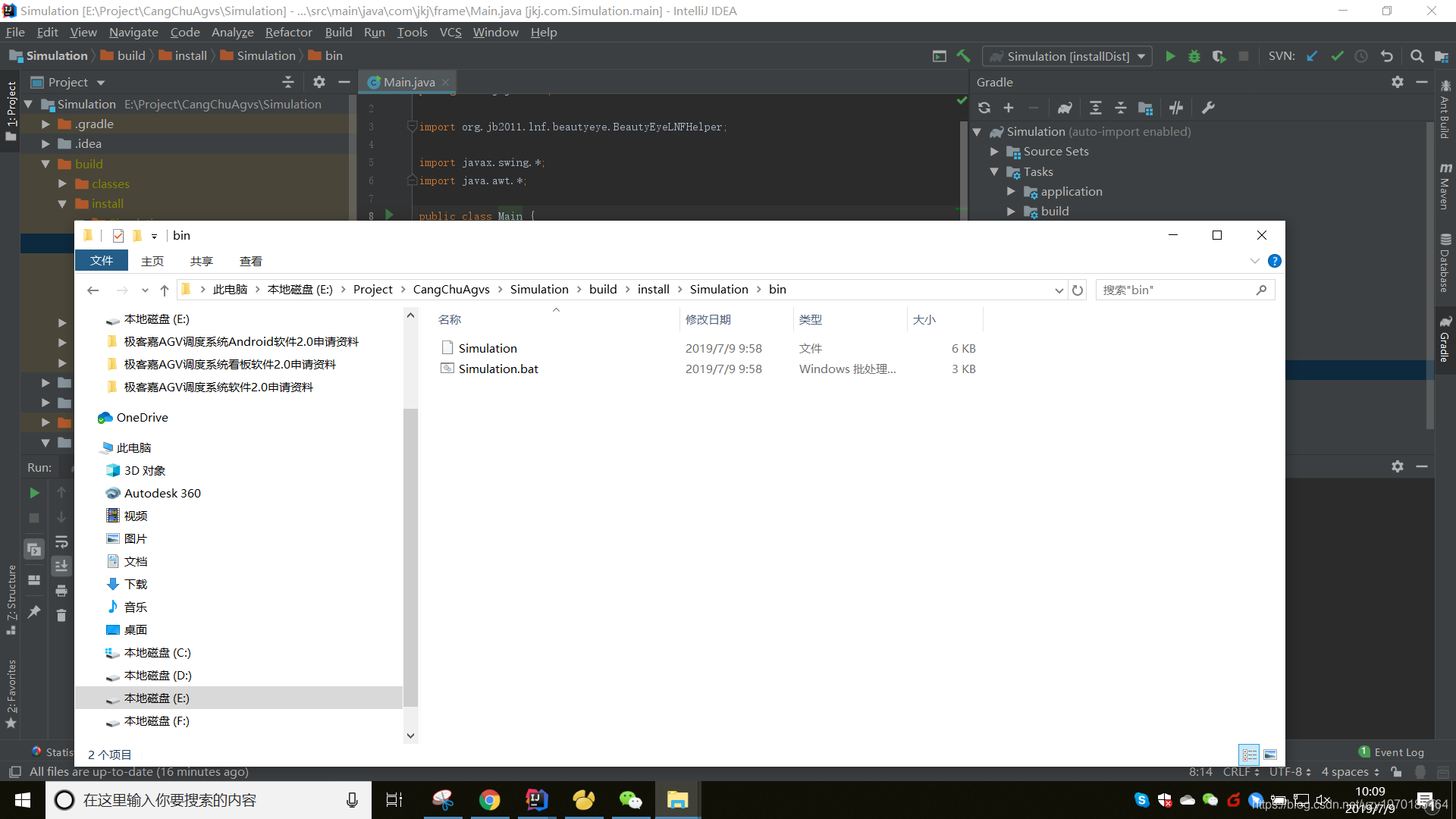Open the Refactor menu
1456x819 pixels.
coord(288,32)
